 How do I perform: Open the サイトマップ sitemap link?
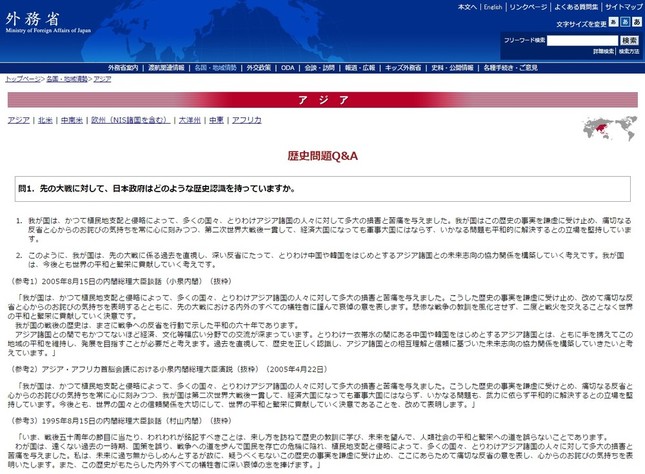point(624,7)
